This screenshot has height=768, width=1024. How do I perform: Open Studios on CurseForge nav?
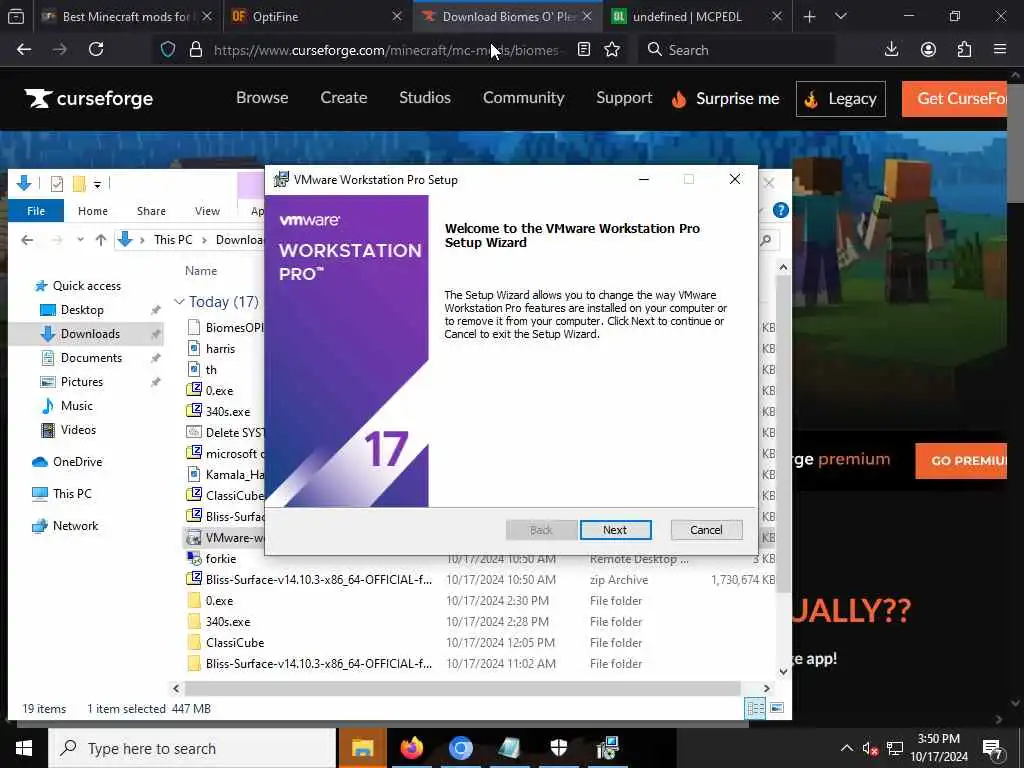[x=424, y=98]
